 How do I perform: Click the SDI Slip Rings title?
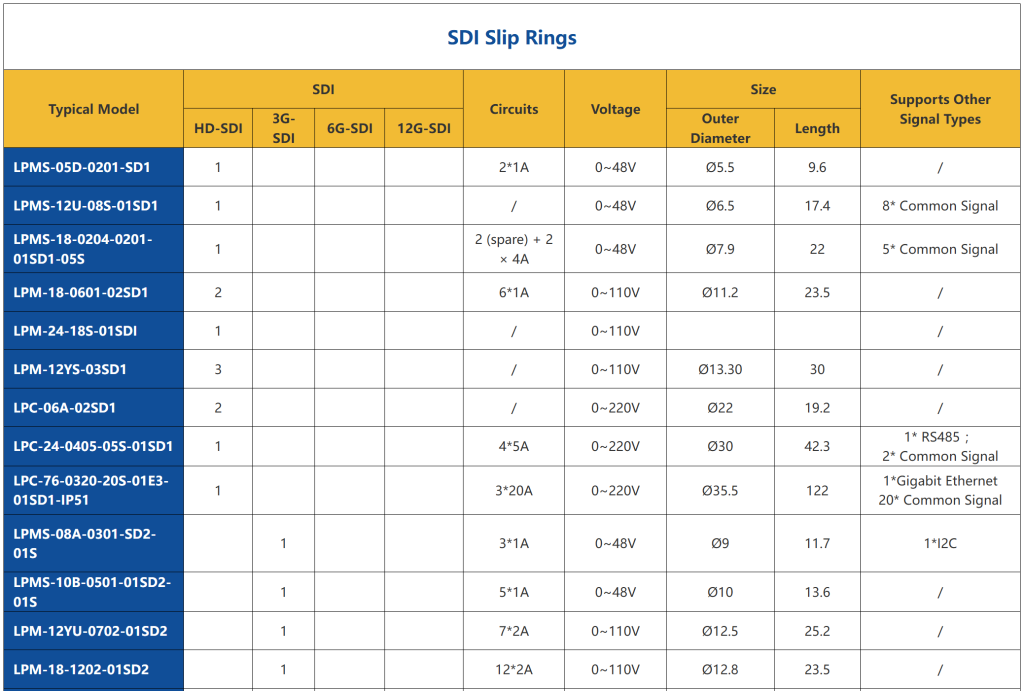[511, 38]
